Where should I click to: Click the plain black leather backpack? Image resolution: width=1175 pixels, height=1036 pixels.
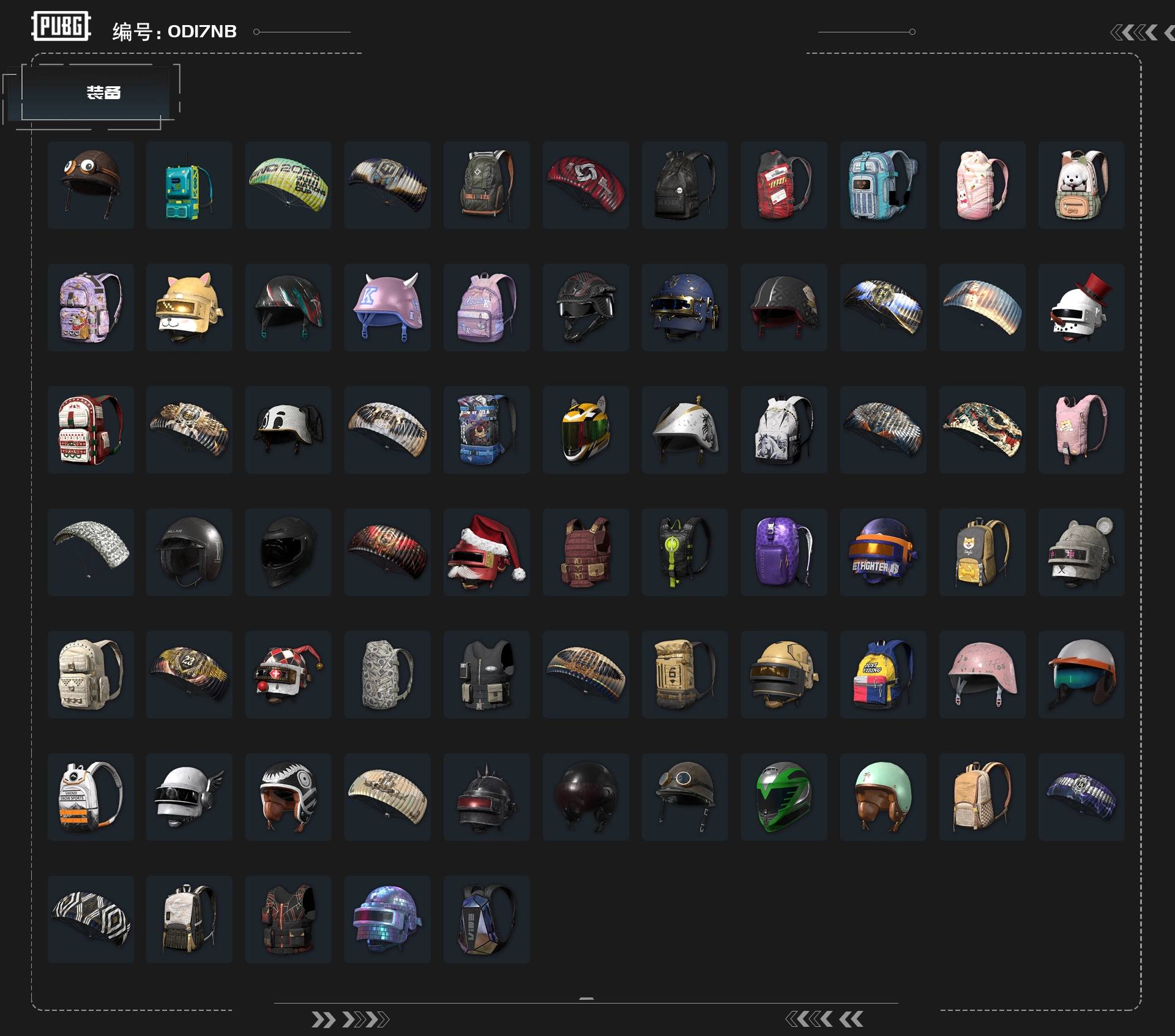tap(685, 185)
